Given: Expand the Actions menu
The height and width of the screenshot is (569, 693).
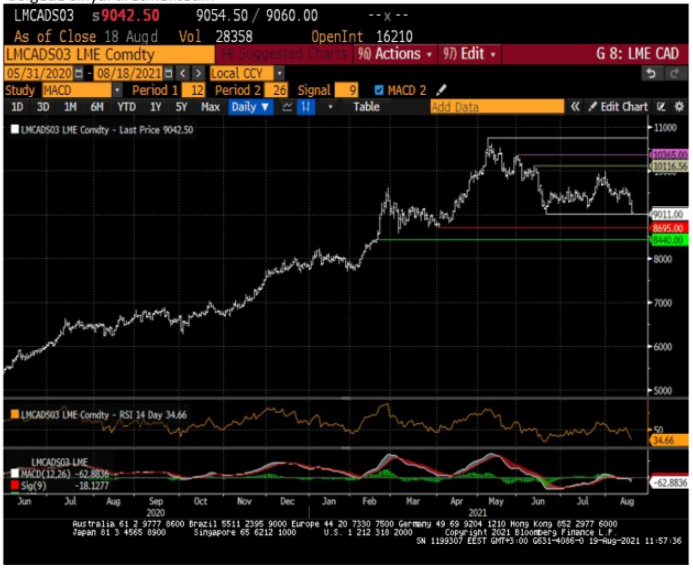Looking at the screenshot, I should (x=395, y=54).
